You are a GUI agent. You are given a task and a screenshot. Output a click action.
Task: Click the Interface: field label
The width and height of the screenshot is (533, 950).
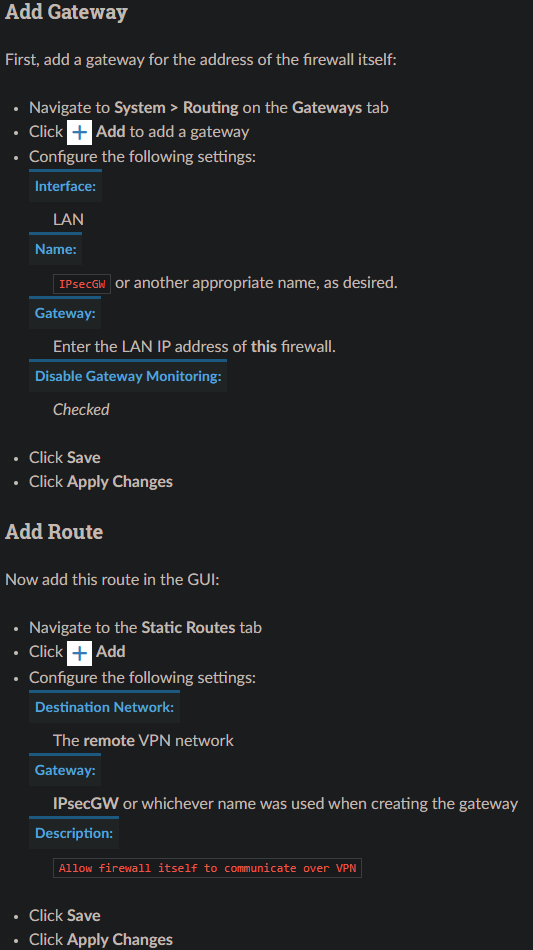point(65,186)
